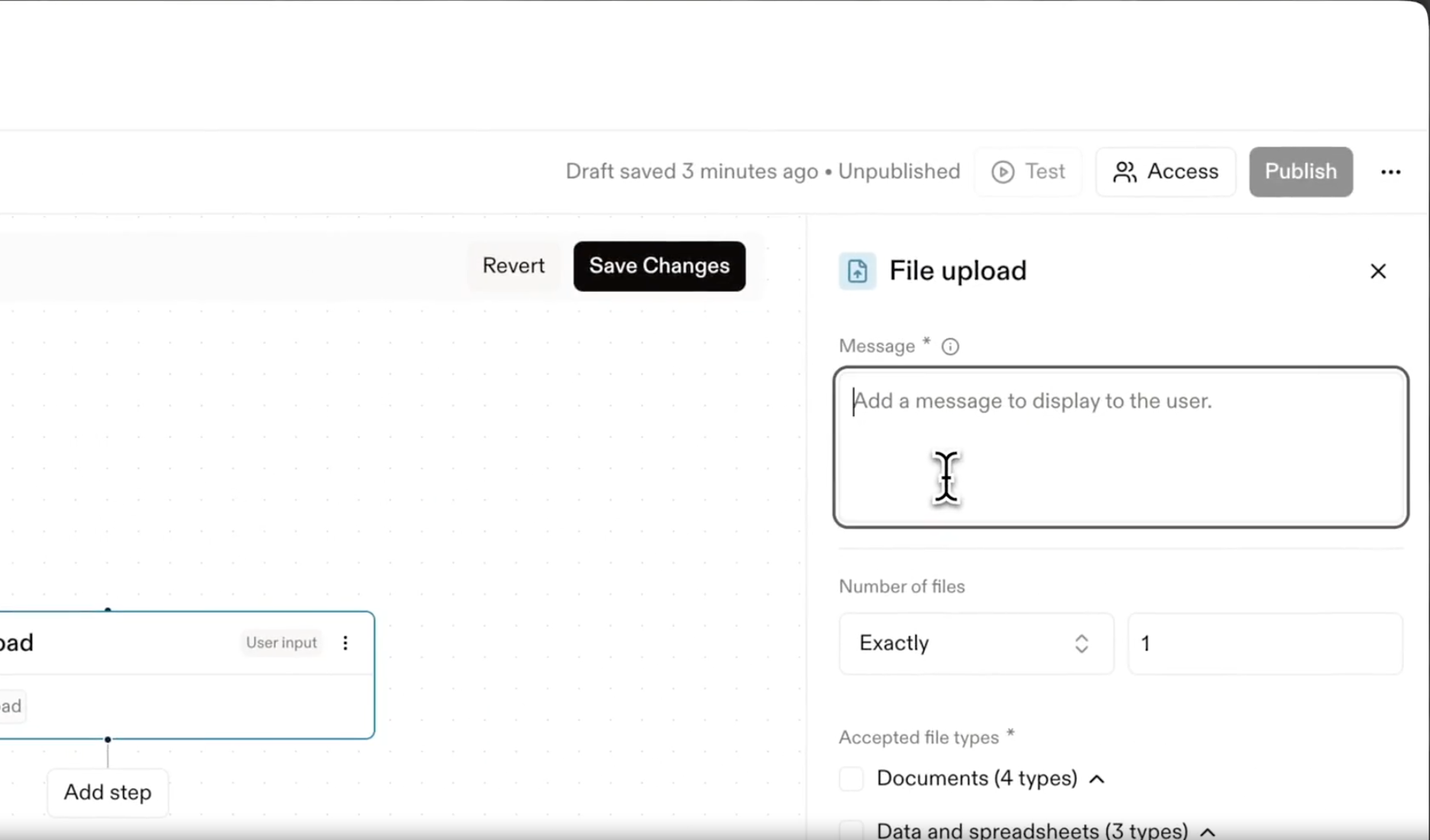Screen dimensions: 1430x840
Task: Check the Documents file types checkbox
Action: tap(851, 779)
